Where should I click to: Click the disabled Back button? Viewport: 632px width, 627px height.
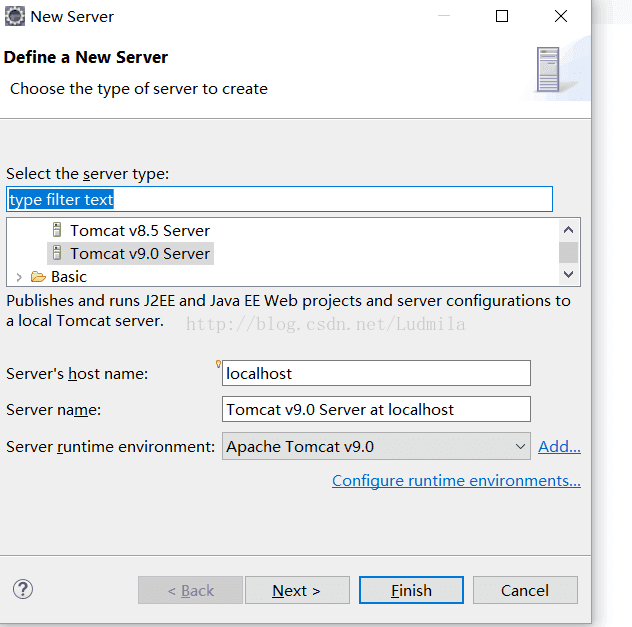190,590
